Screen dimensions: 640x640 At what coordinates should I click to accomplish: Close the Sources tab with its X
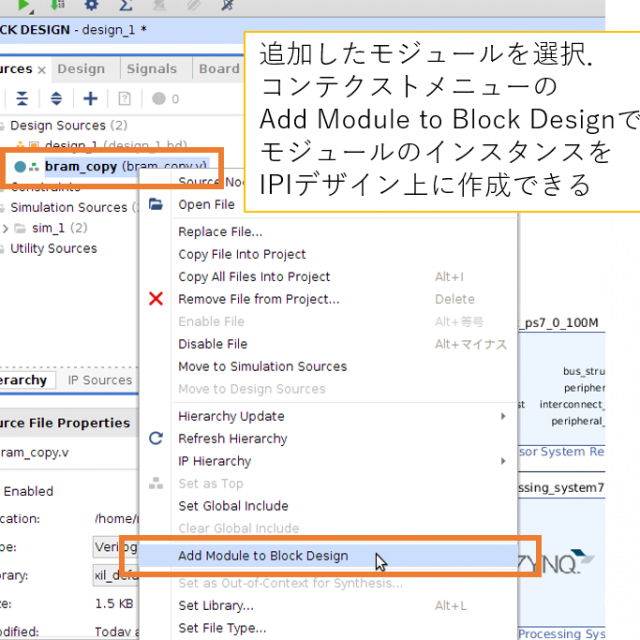pos(41,70)
